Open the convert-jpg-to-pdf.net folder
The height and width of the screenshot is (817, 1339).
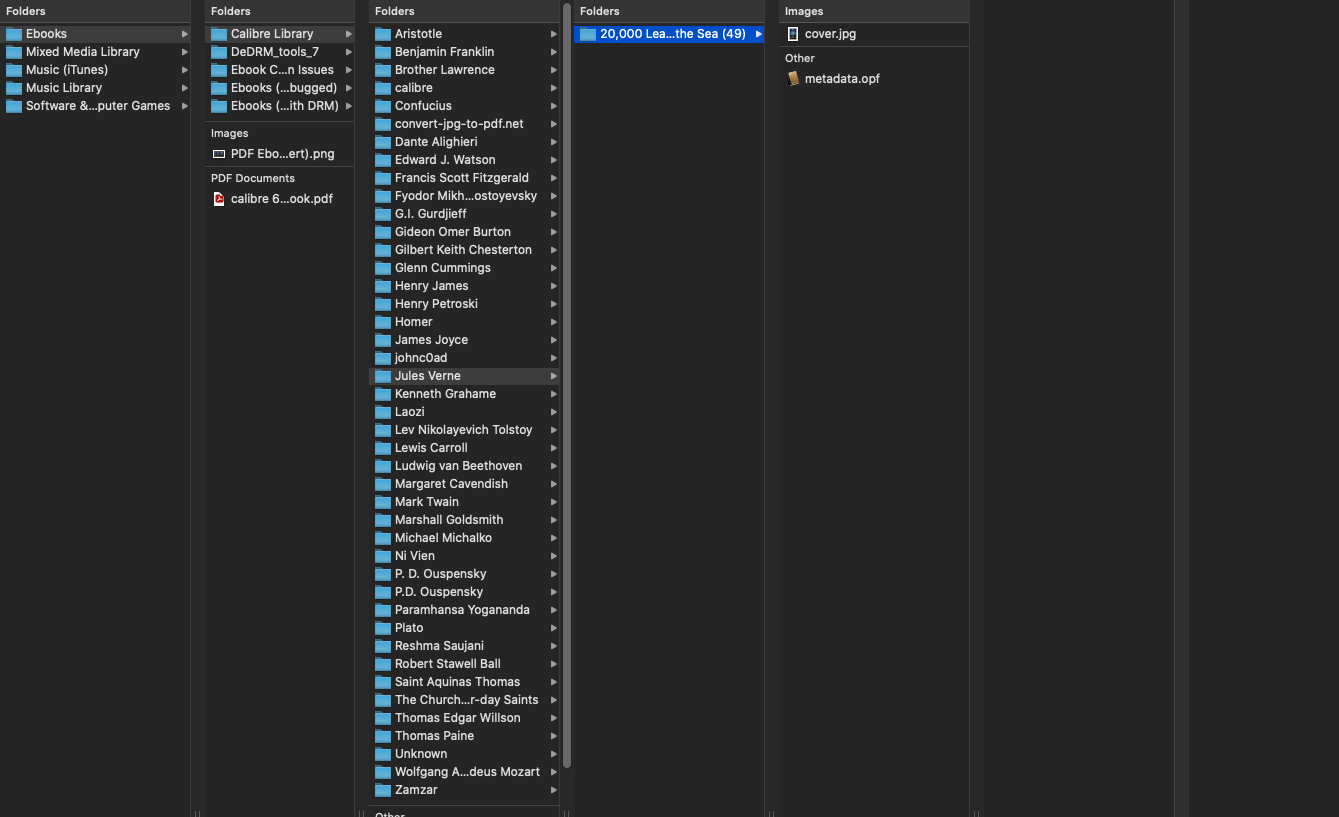464,124
